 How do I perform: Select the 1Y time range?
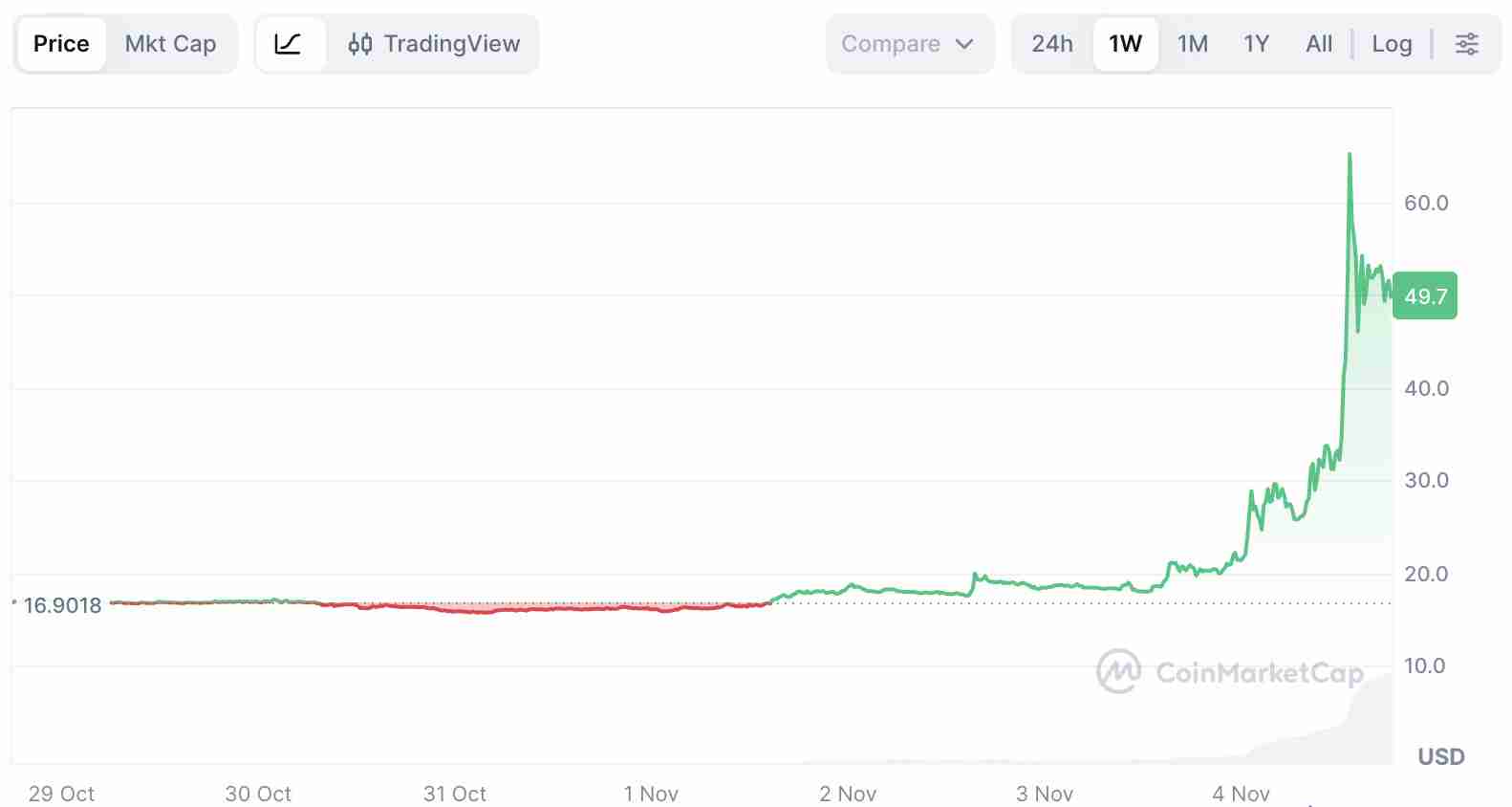pyautogui.click(x=1256, y=43)
